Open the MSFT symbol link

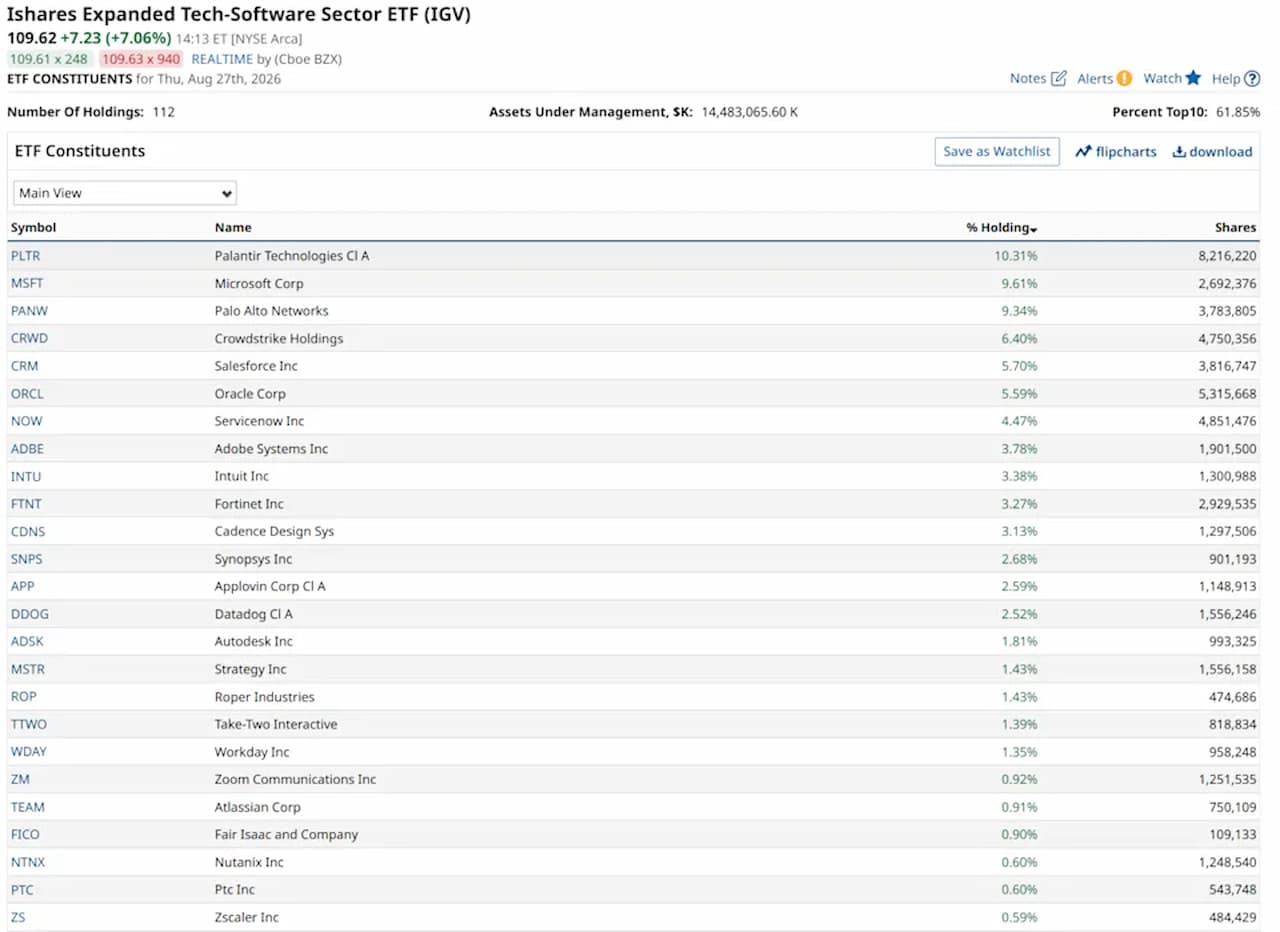27,284
